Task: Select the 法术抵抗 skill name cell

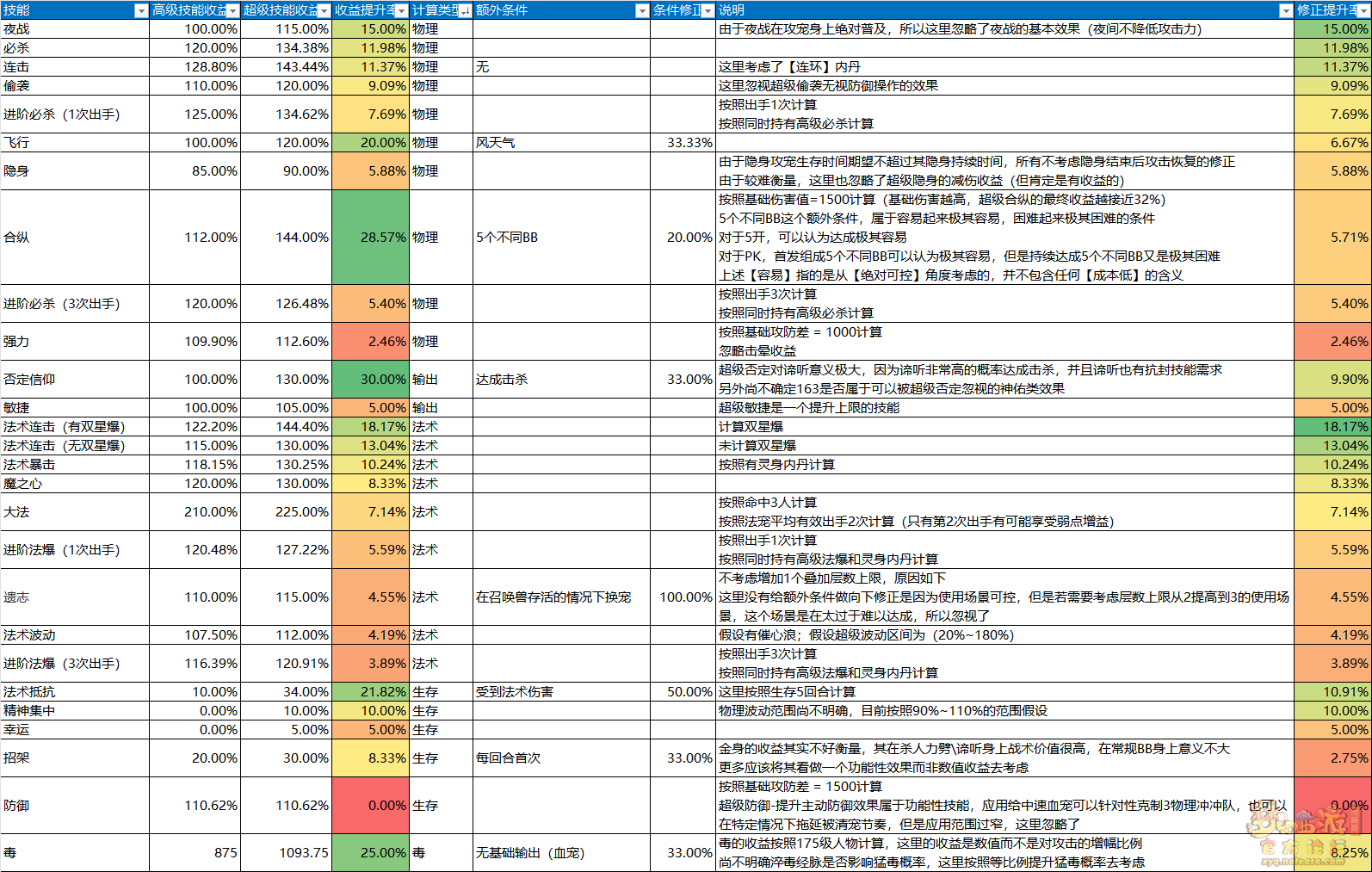Action: (75, 692)
